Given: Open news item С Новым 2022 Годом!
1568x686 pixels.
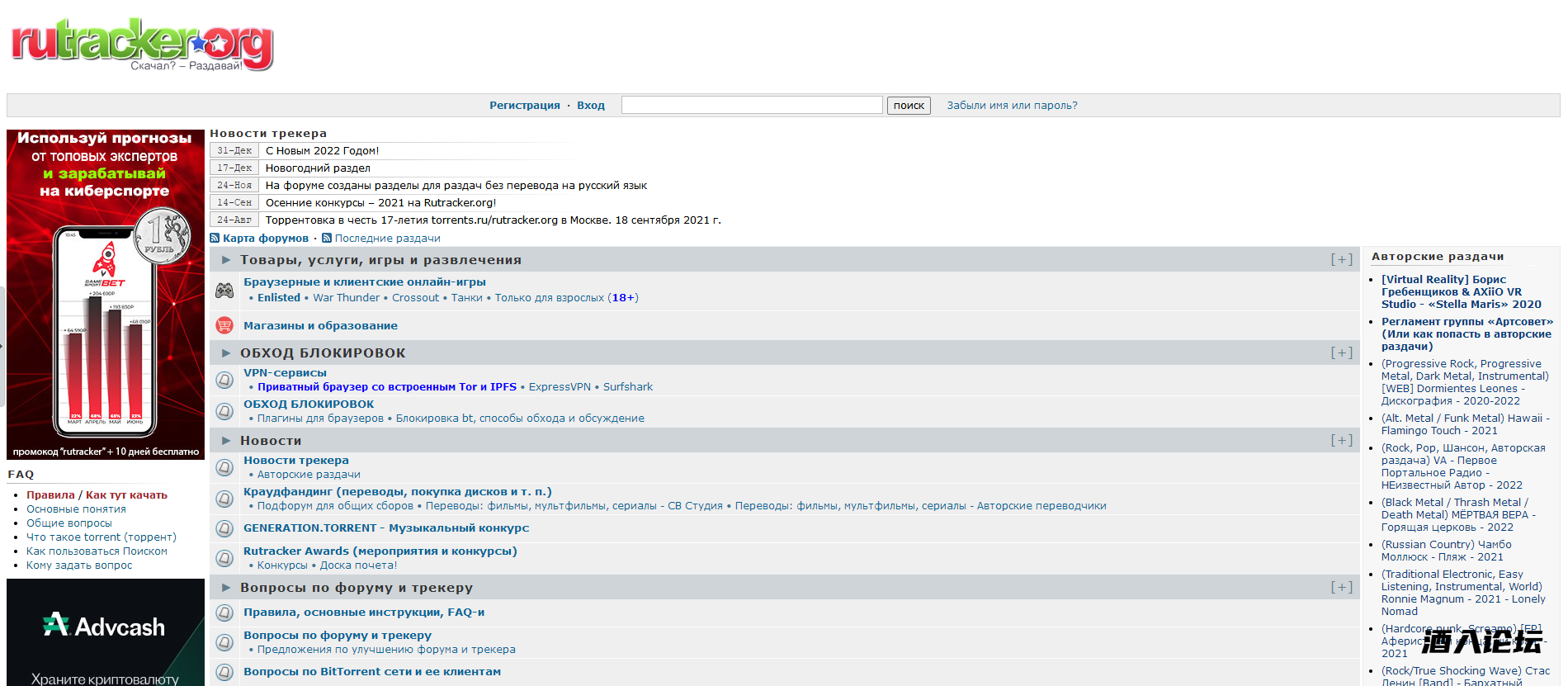Looking at the screenshot, I should (322, 151).
